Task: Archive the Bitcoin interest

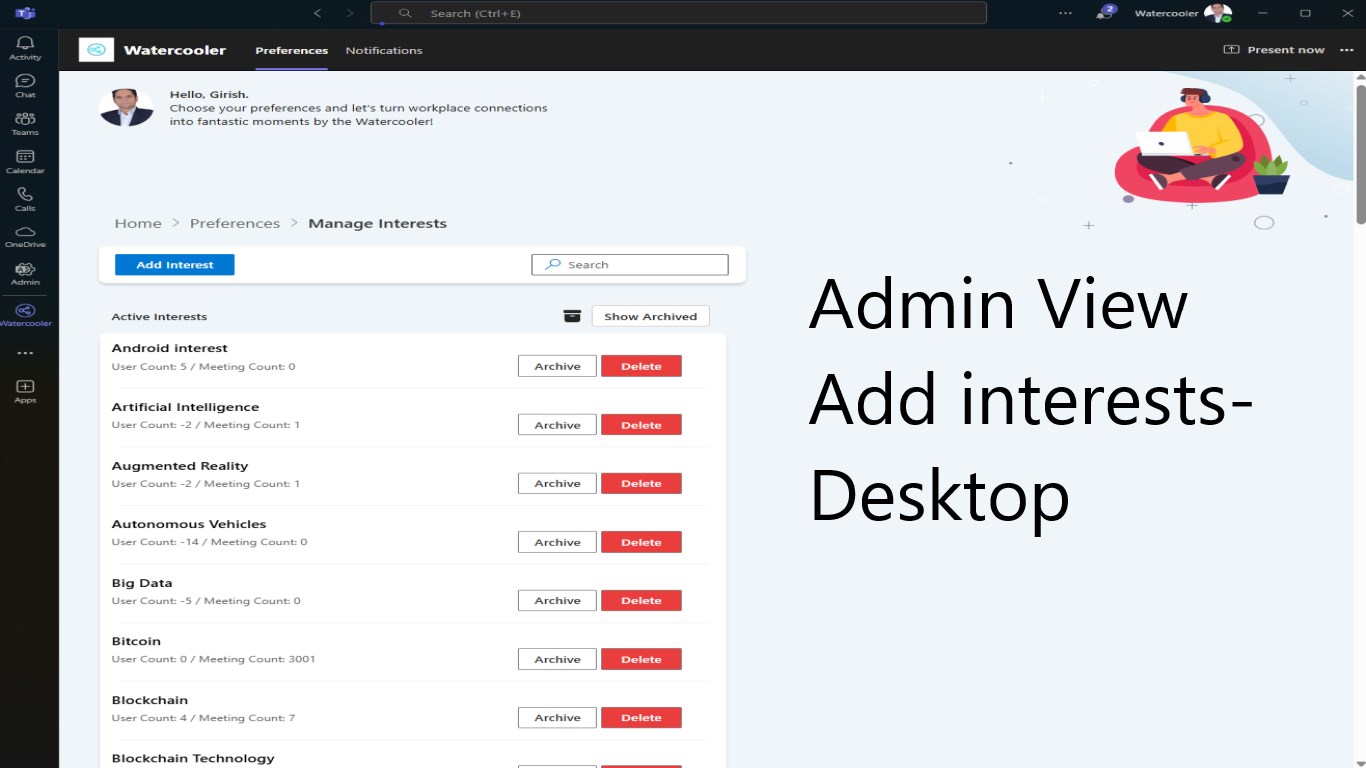Action: [557, 659]
